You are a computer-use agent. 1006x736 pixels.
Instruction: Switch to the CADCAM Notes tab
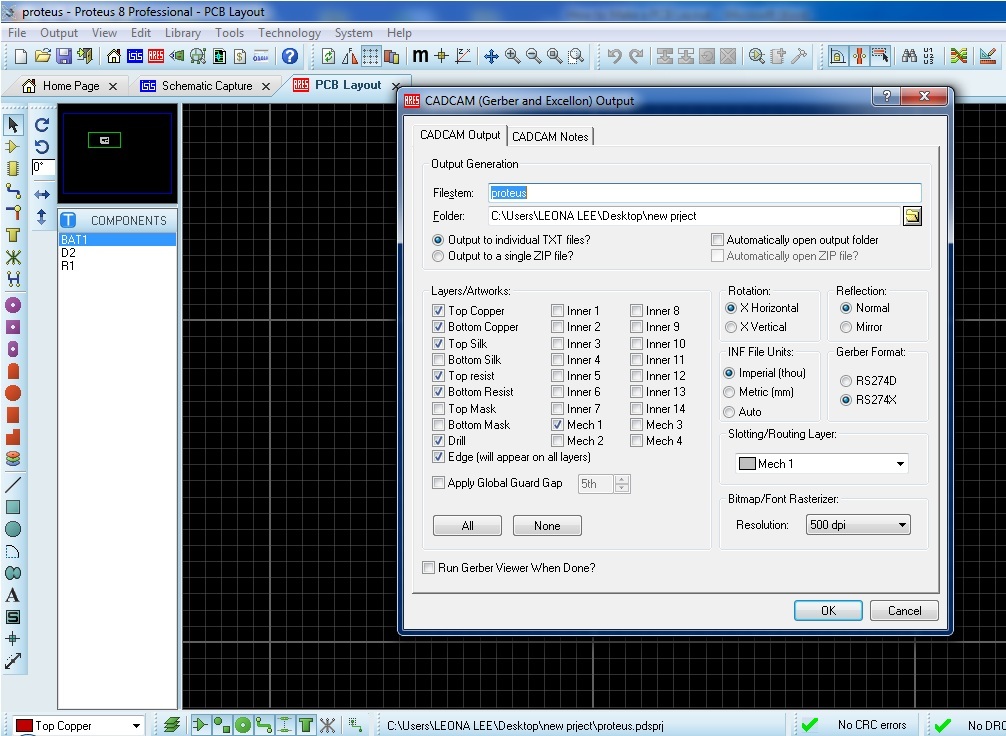(550, 136)
